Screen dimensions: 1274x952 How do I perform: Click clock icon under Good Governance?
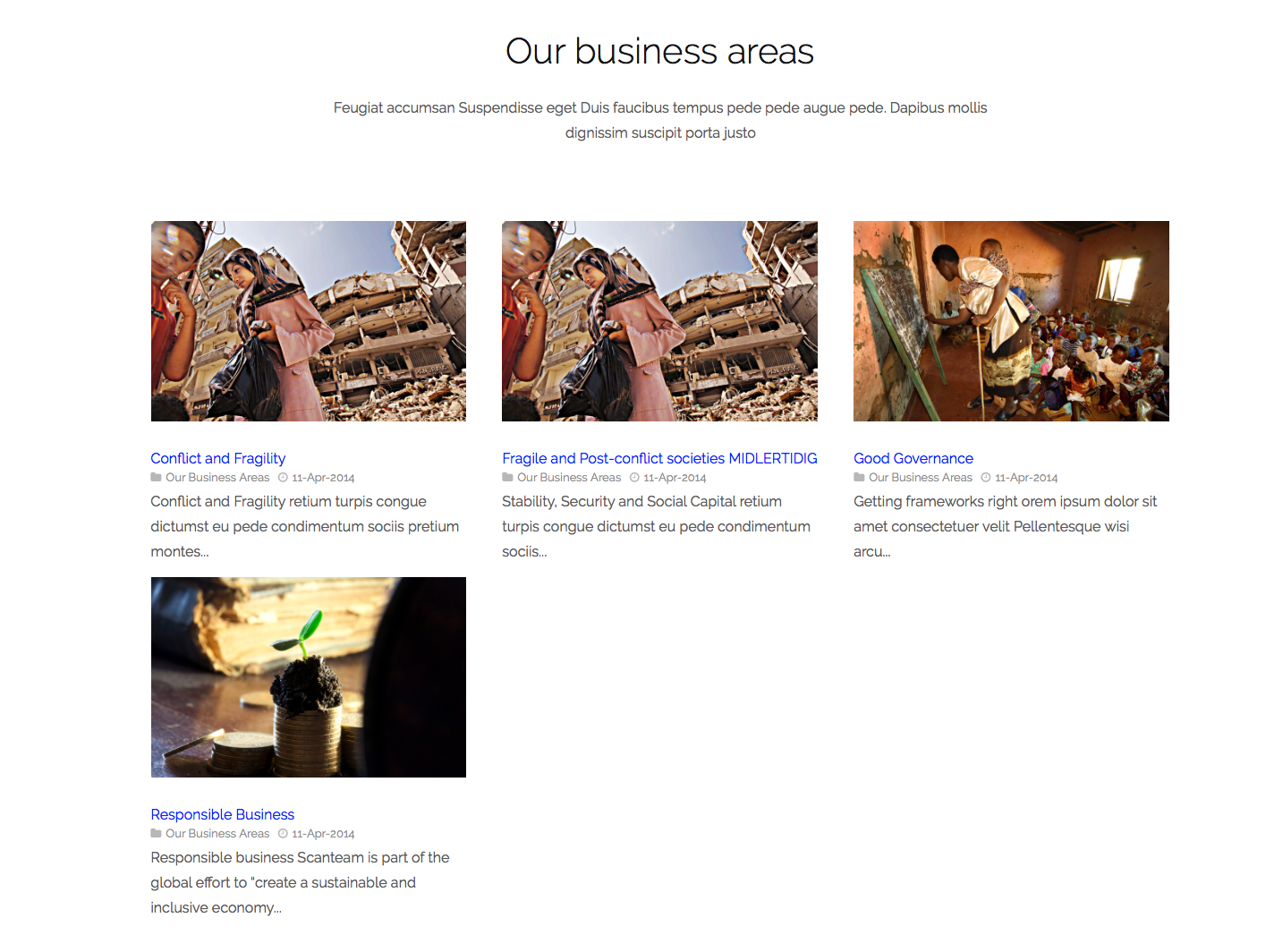coord(986,478)
